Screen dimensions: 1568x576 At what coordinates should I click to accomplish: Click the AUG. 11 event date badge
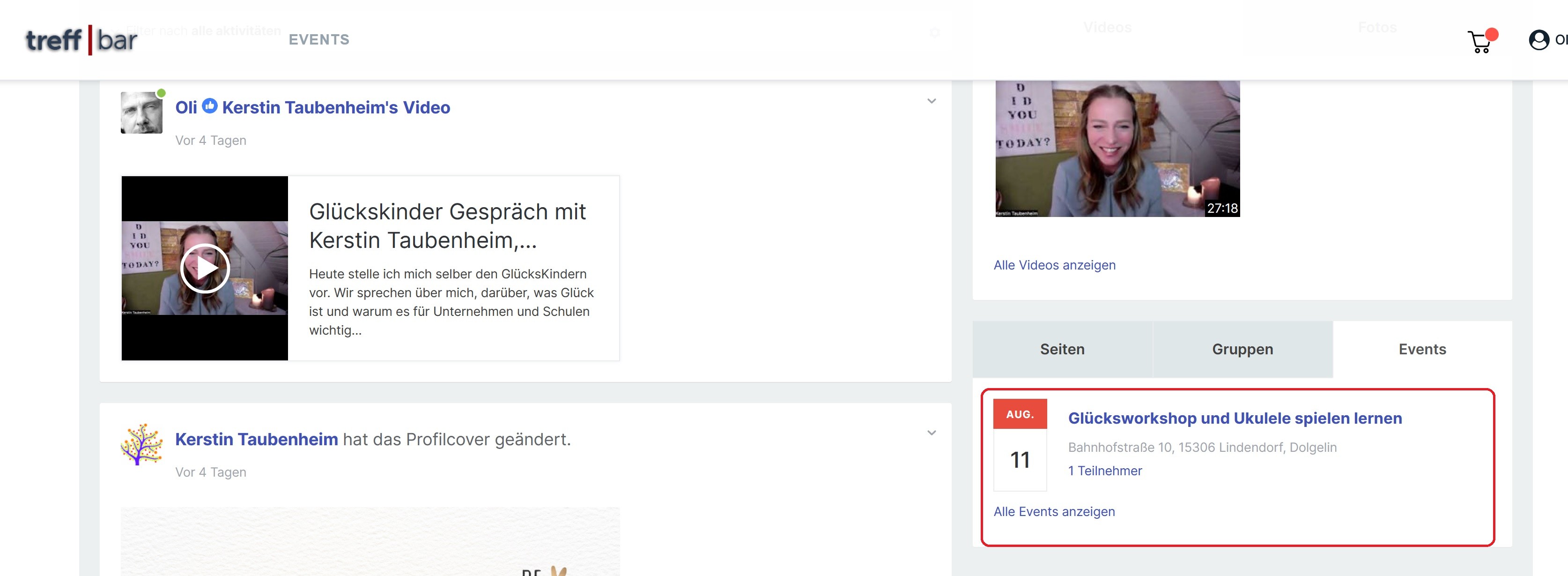[x=1020, y=444]
